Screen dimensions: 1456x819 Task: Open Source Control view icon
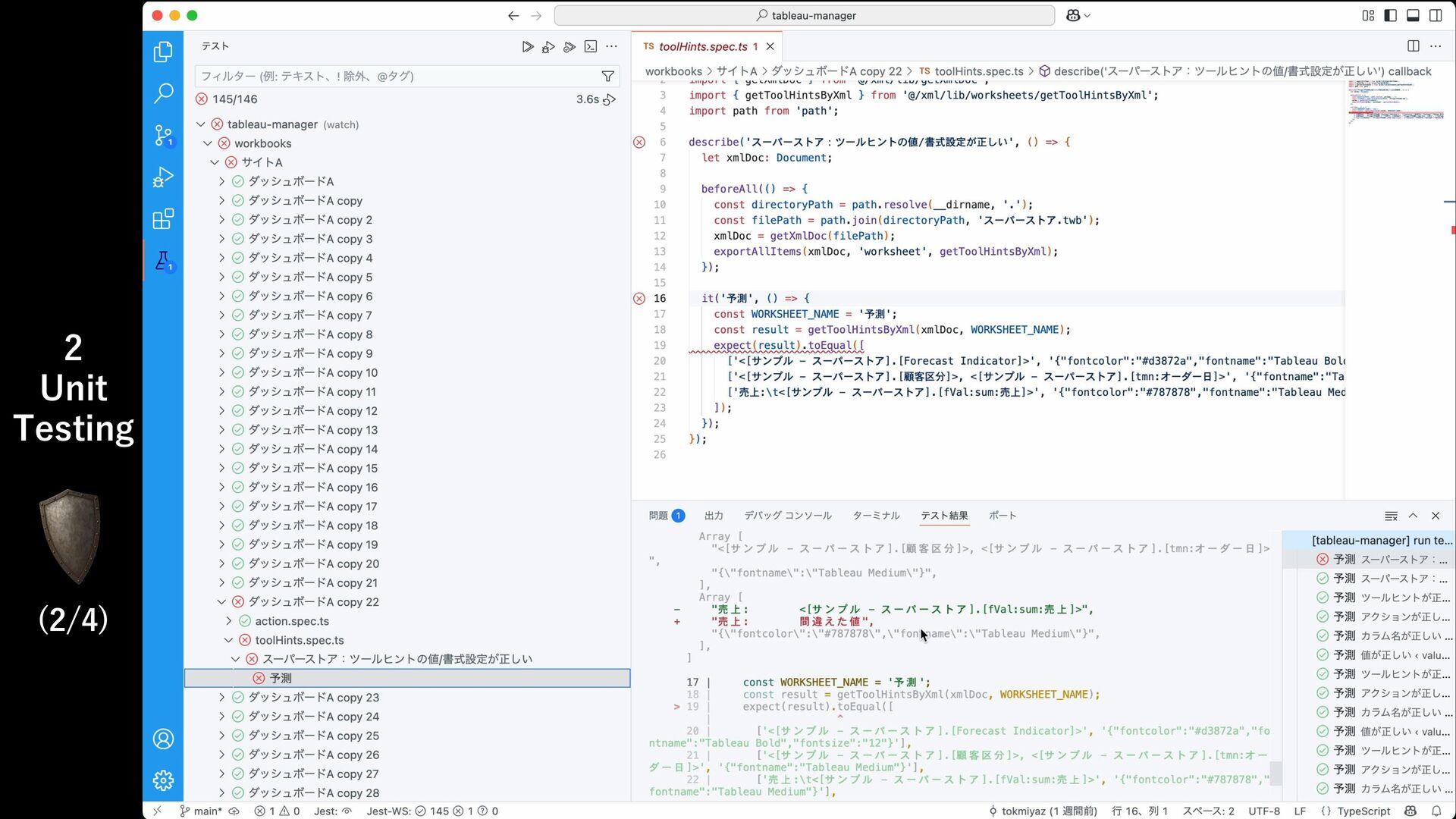tap(163, 135)
